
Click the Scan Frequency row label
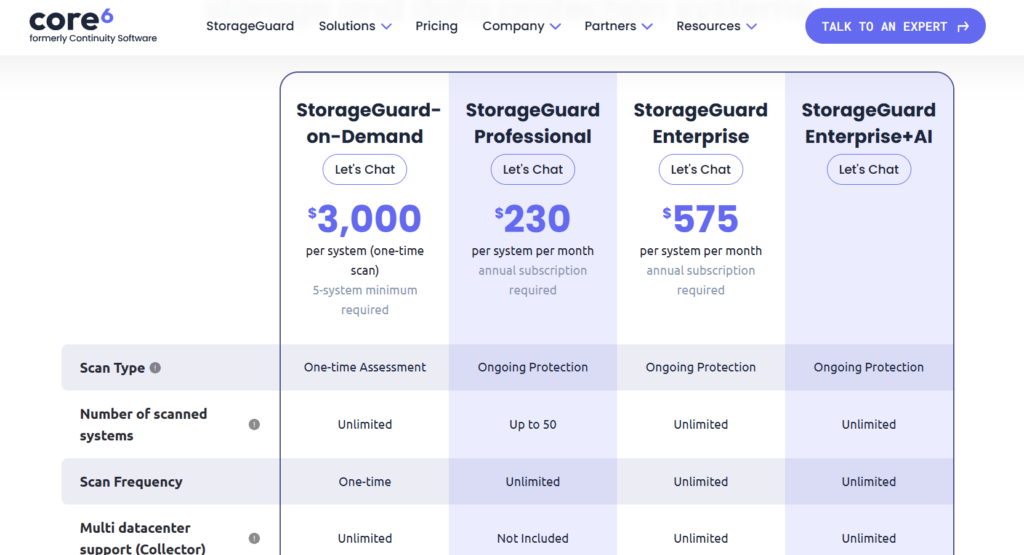point(131,481)
